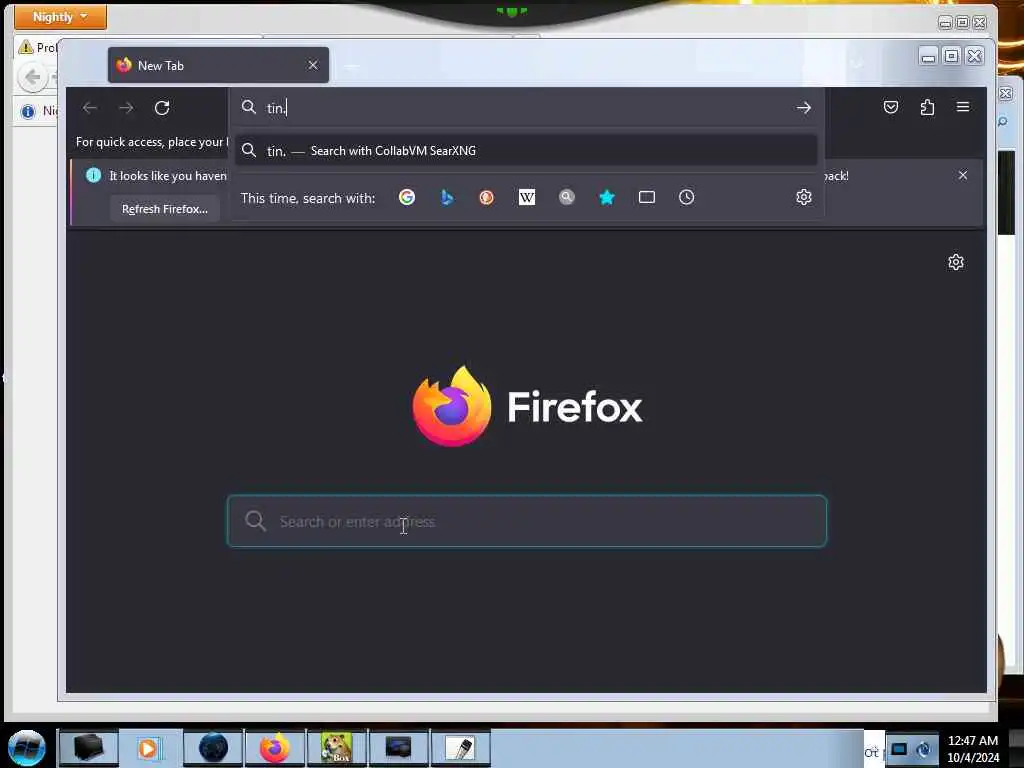Open the monitor taskbar icon
This screenshot has height=768, width=1024.
click(x=398, y=748)
